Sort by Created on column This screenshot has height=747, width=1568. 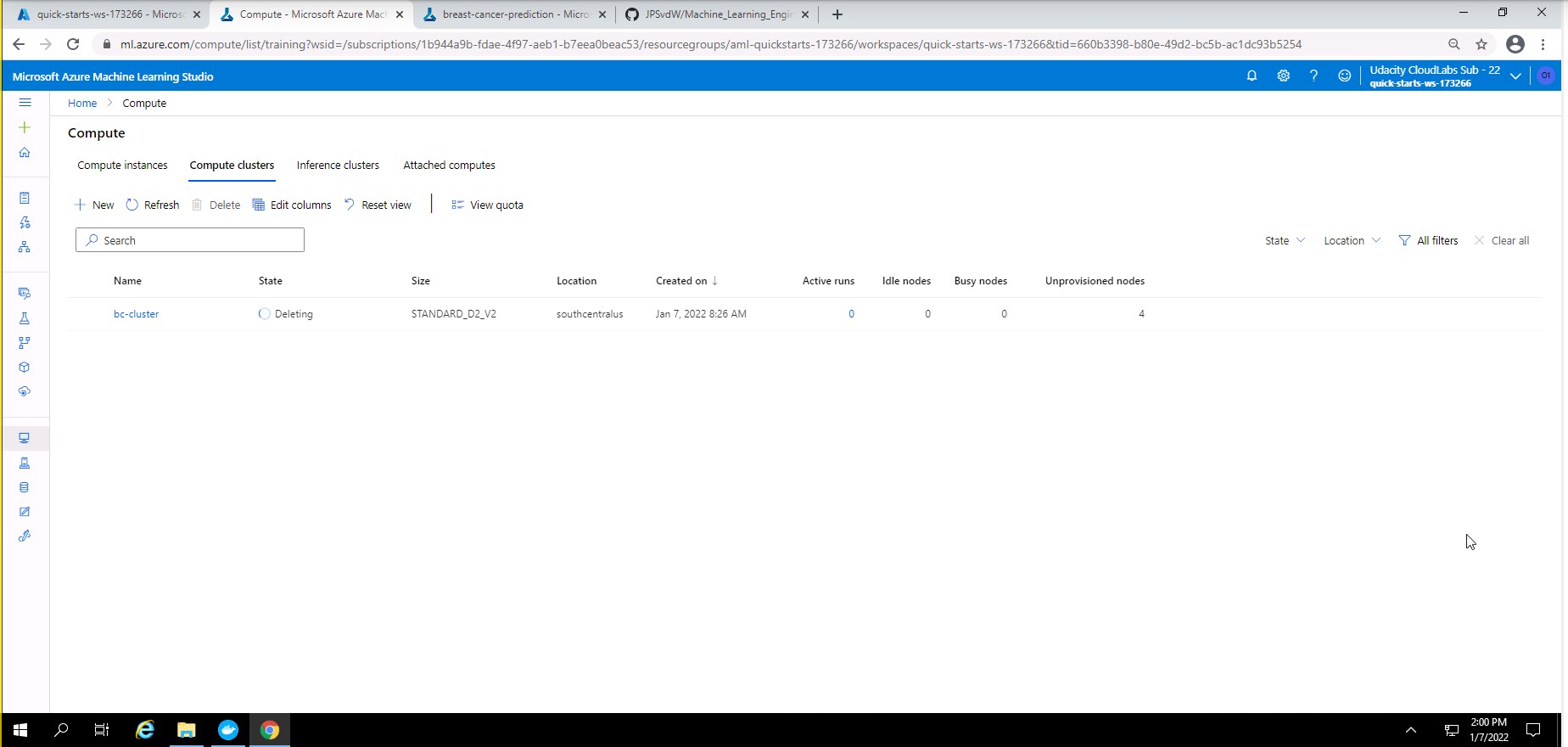pos(686,281)
